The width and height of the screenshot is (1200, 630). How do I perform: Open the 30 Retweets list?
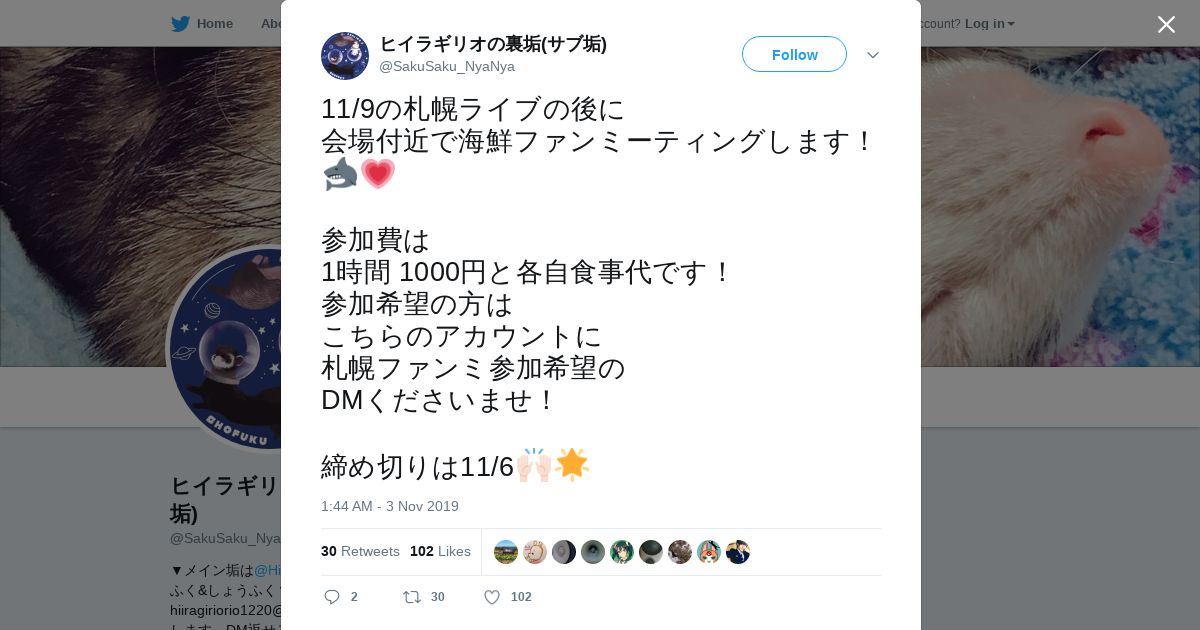pos(360,551)
